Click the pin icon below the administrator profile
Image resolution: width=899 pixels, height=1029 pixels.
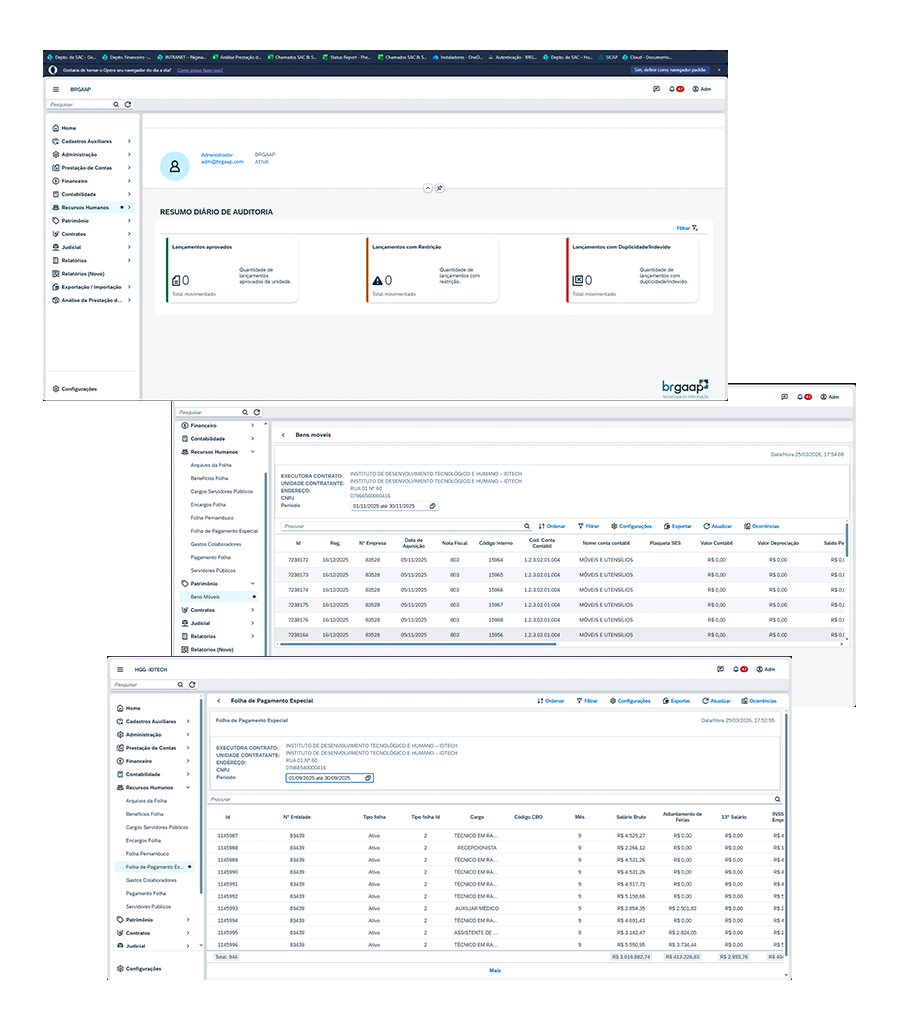(440, 188)
